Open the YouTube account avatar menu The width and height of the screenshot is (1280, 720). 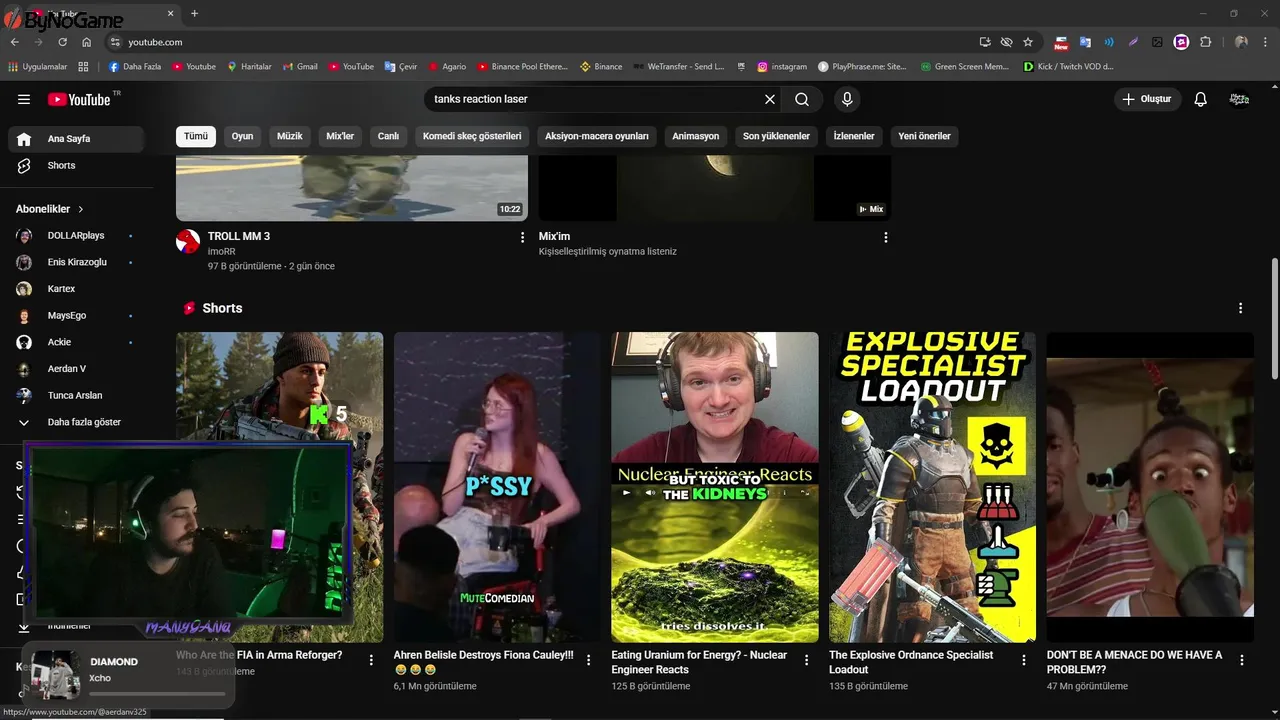(1239, 99)
